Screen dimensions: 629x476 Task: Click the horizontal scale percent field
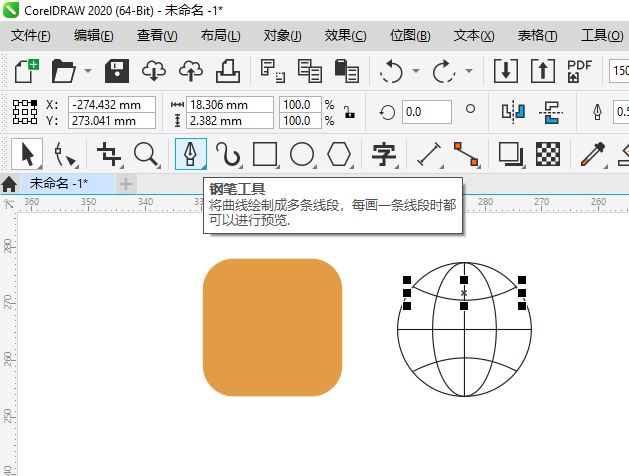[x=300, y=105]
